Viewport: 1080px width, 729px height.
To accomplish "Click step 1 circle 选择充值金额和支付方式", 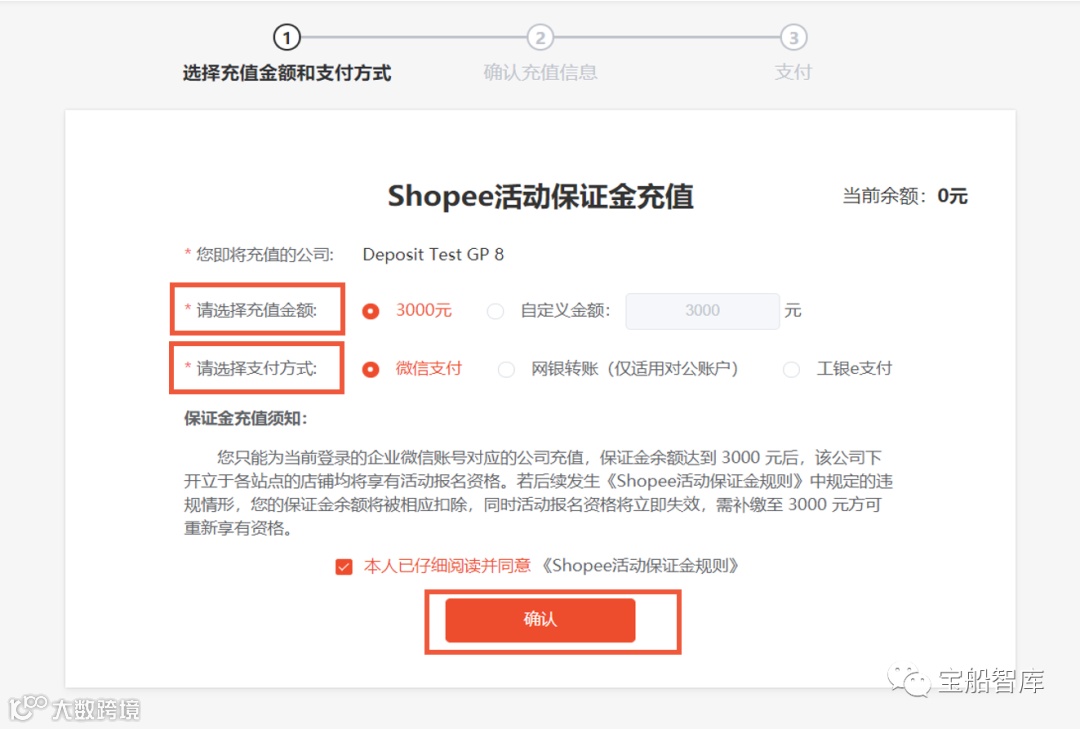I will point(287,37).
